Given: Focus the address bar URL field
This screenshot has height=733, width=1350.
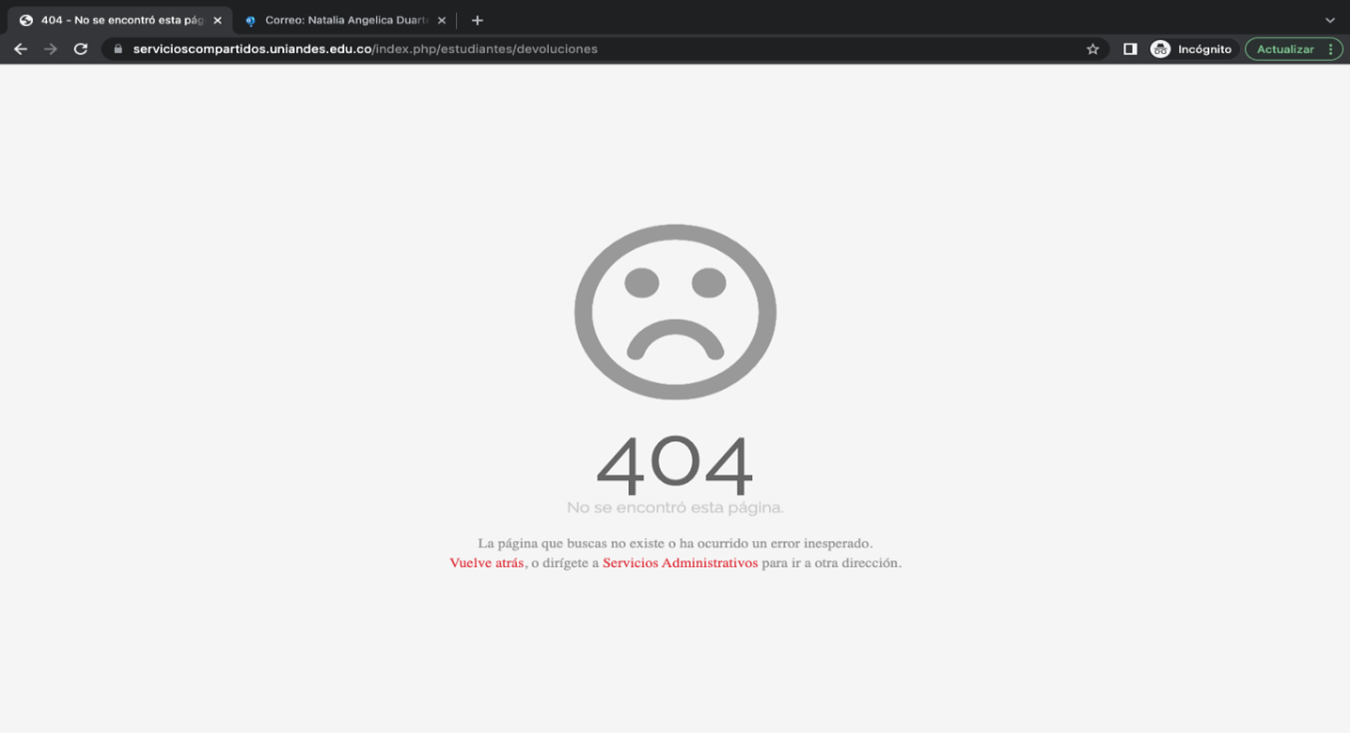Looking at the screenshot, I should coord(600,49).
